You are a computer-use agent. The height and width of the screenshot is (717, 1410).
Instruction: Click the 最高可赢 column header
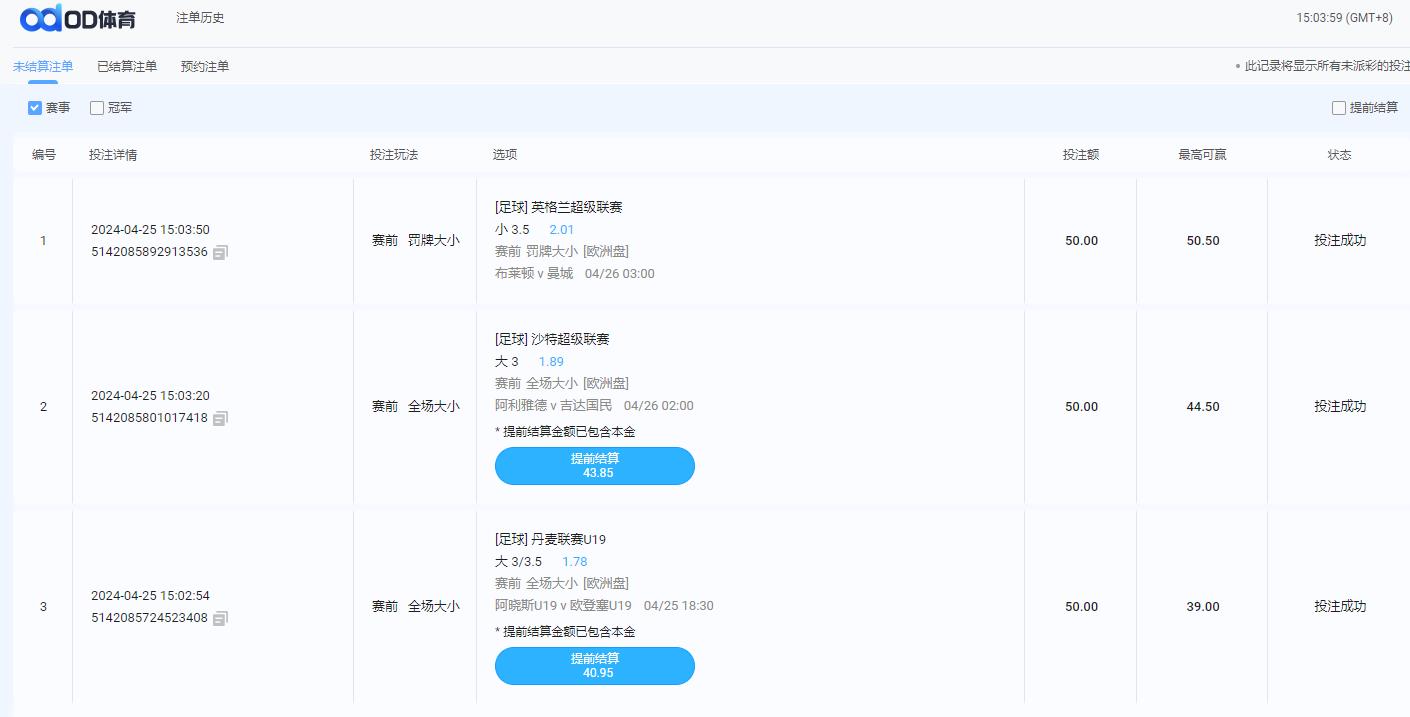pos(1203,155)
